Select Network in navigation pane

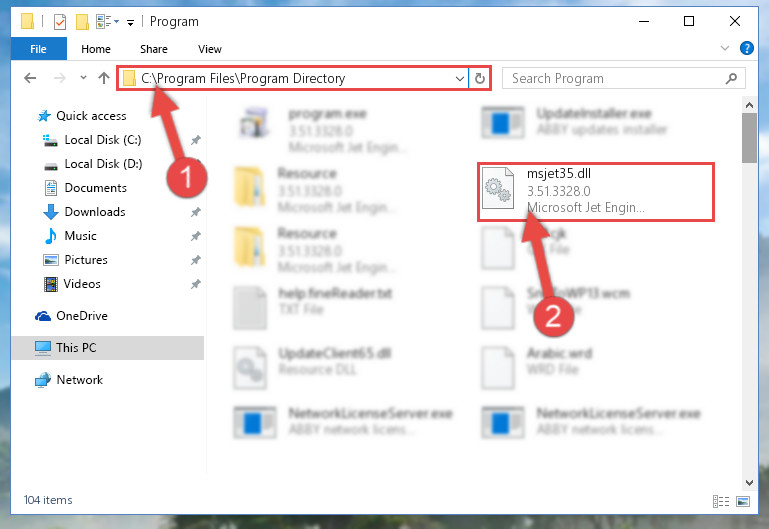click(79, 380)
